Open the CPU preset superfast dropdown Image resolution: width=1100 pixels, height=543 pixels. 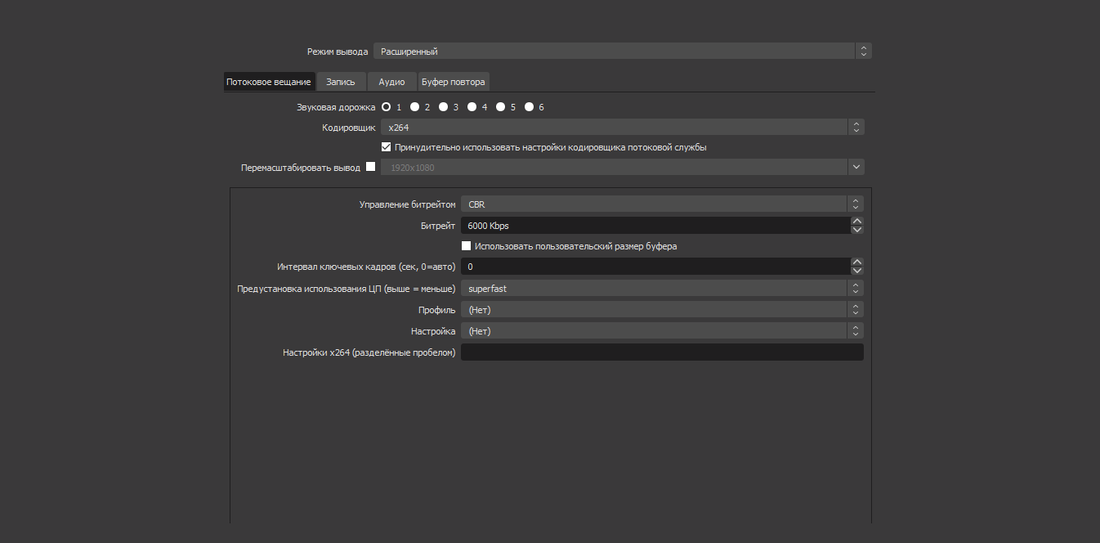click(x=662, y=288)
